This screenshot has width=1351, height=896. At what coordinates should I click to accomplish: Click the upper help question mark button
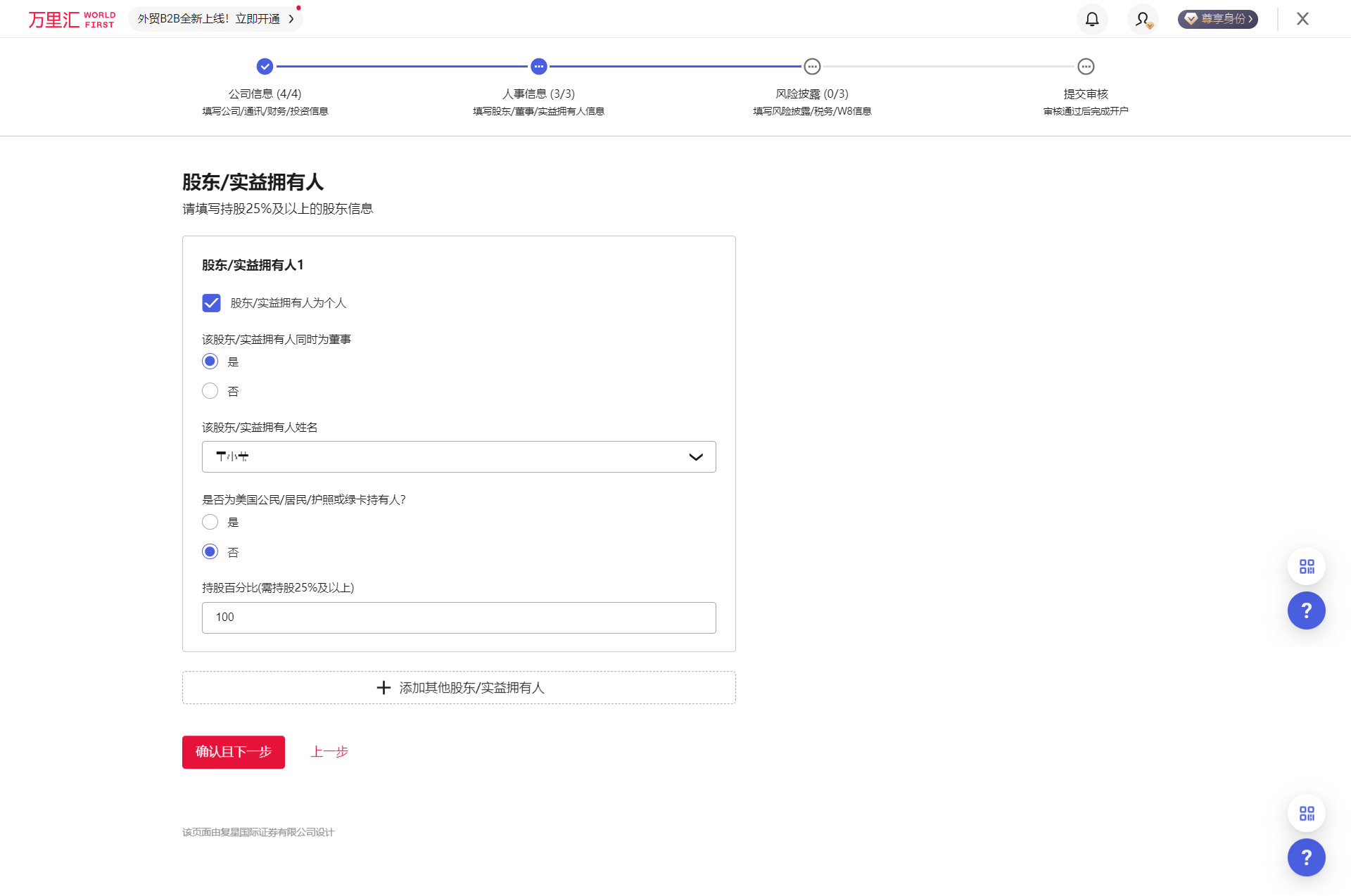[x=1307, y=610]
